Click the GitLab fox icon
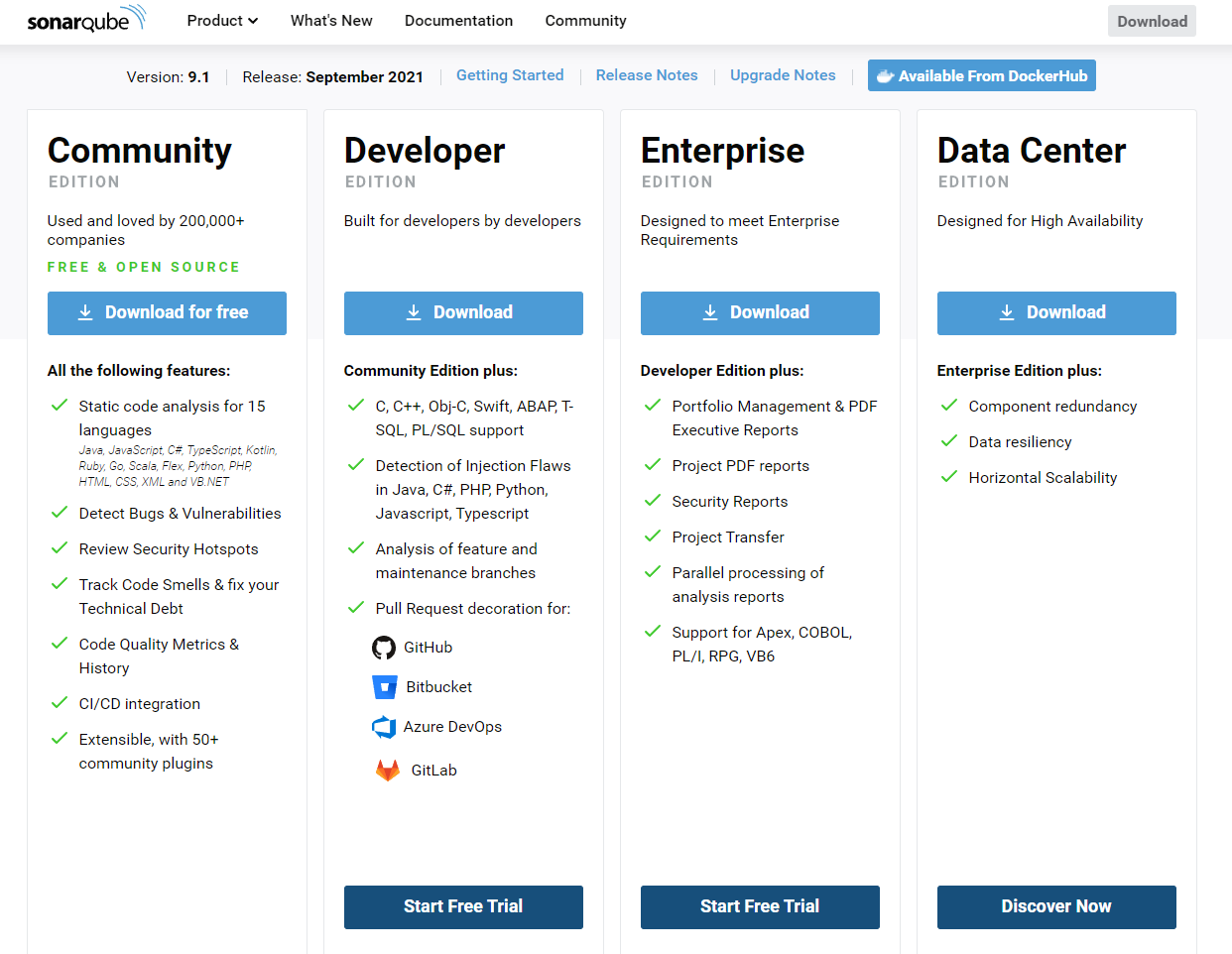 pos(388,771)
